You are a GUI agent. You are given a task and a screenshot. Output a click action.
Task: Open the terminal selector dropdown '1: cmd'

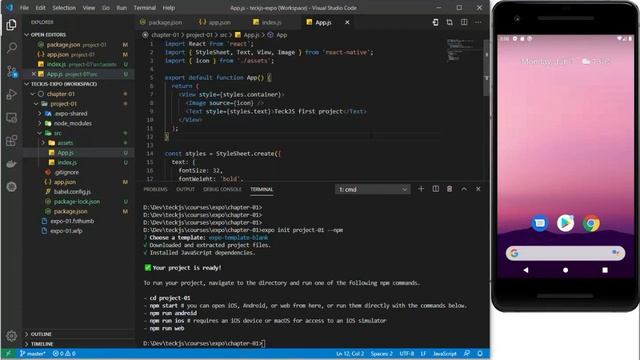pyautogui.click(x=373, y=189)
